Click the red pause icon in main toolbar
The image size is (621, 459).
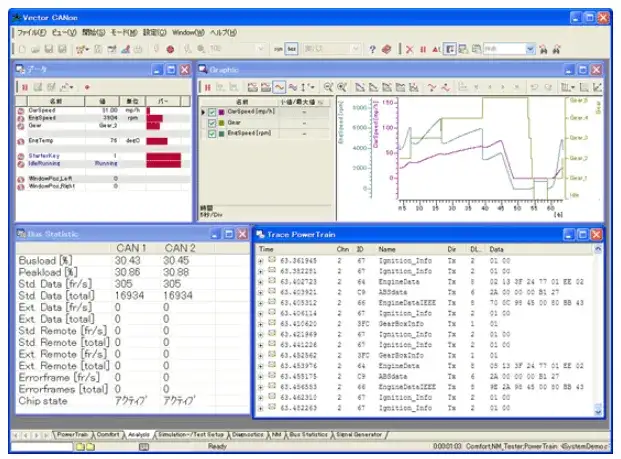pos(423,50)
